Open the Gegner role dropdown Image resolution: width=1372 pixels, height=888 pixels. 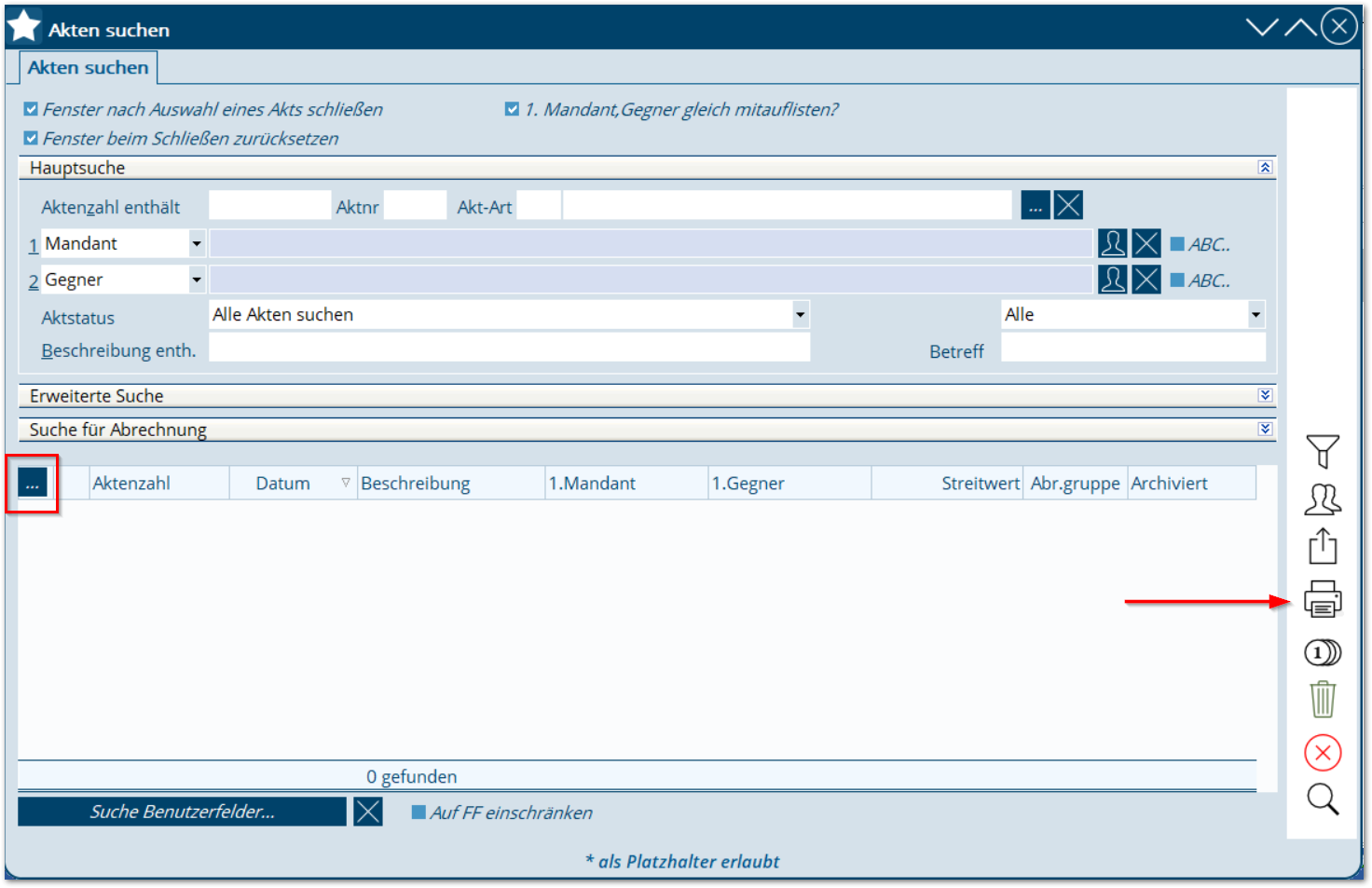pyautogui.click(x=197, y=280)
